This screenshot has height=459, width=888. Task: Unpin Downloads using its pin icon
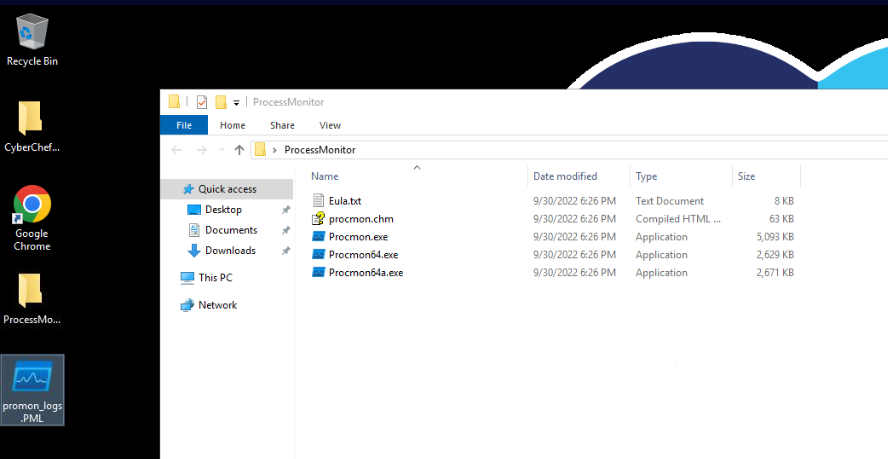pyautogui.click(x=286, y=250)
